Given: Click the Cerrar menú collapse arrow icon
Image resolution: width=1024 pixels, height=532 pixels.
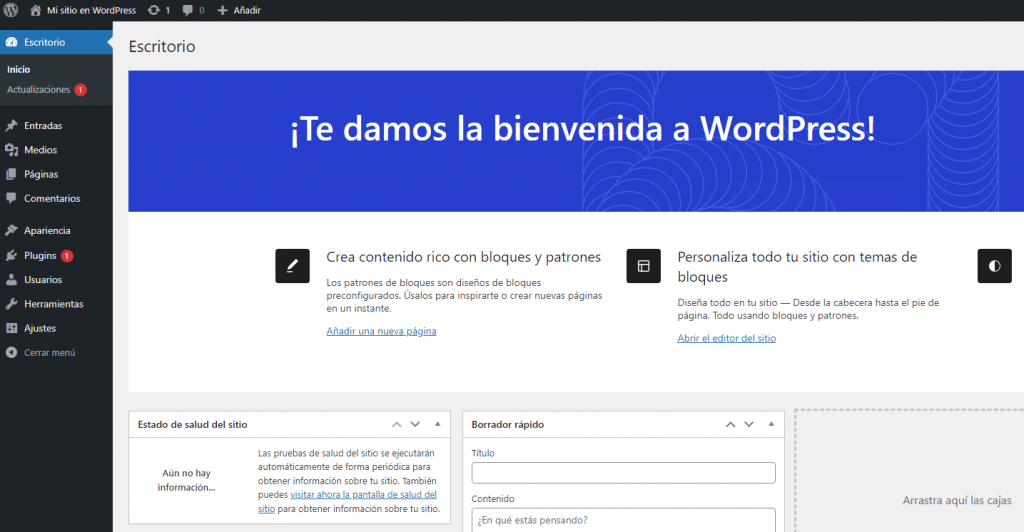Looking at the screenshot, I should 11,352.
